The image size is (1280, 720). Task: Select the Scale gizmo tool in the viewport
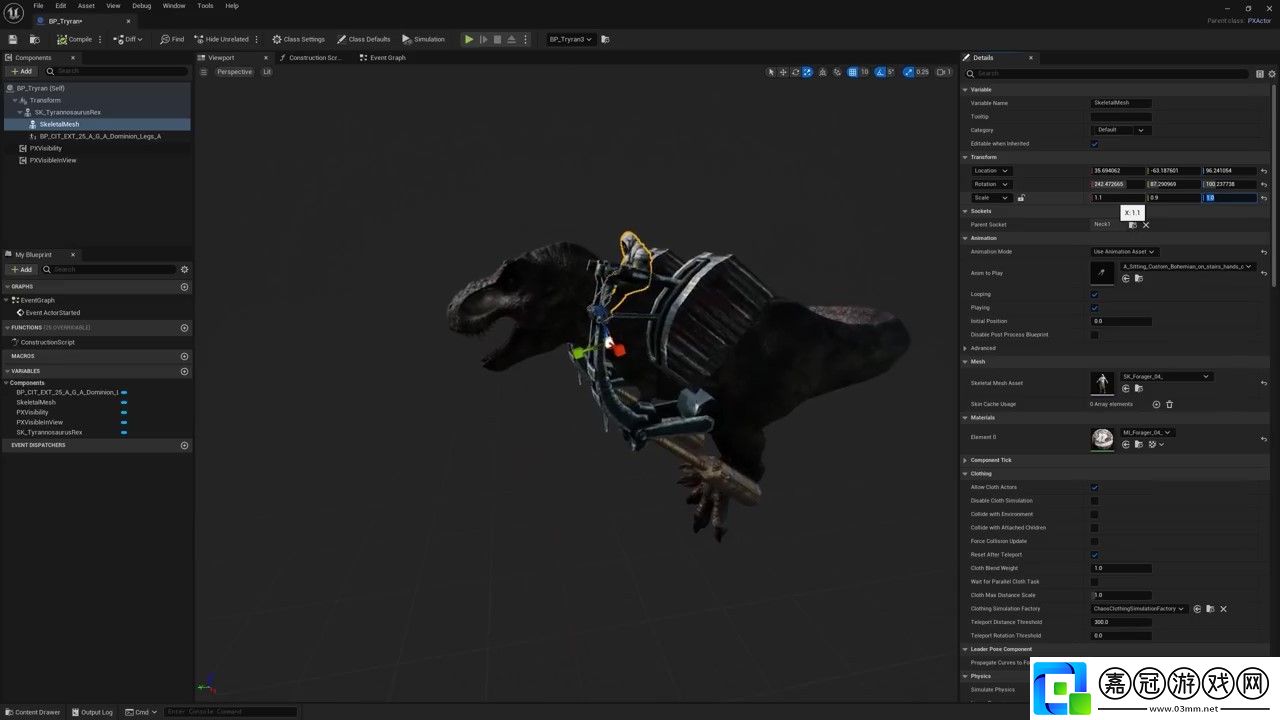tap(807, 72)
